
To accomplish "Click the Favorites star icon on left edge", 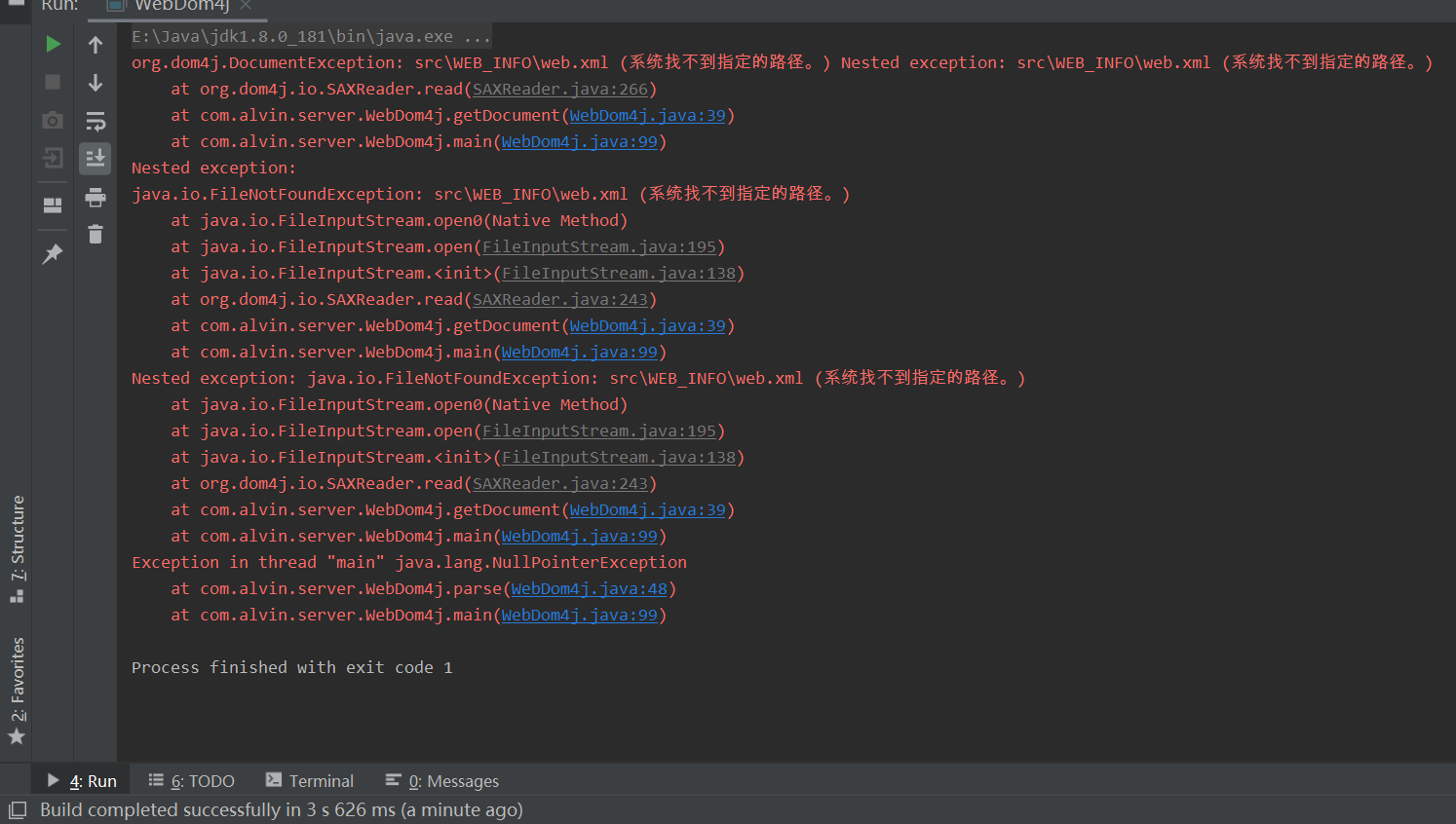I will 17,736.
